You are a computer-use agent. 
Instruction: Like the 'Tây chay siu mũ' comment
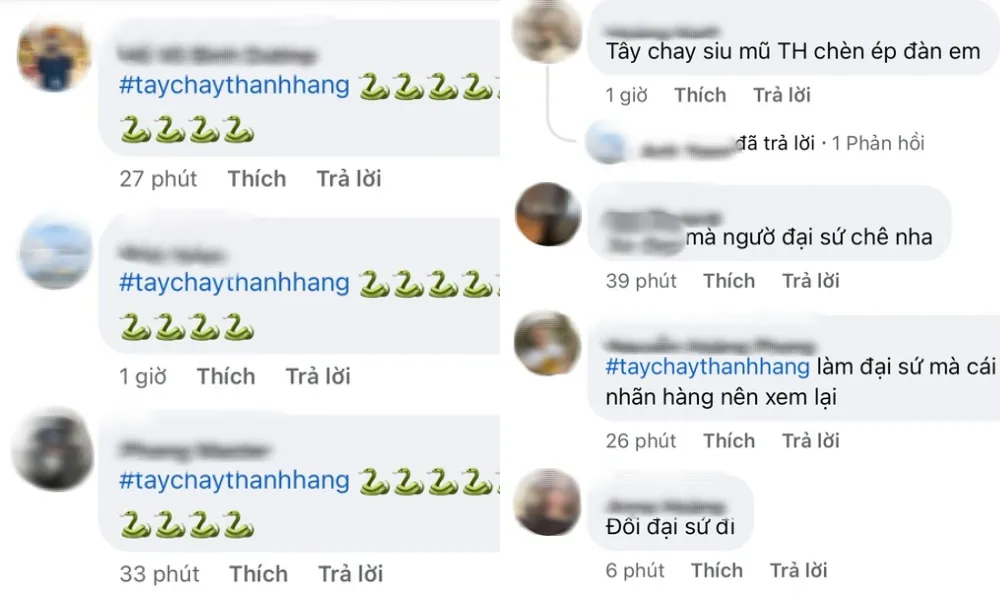(700, 95)
